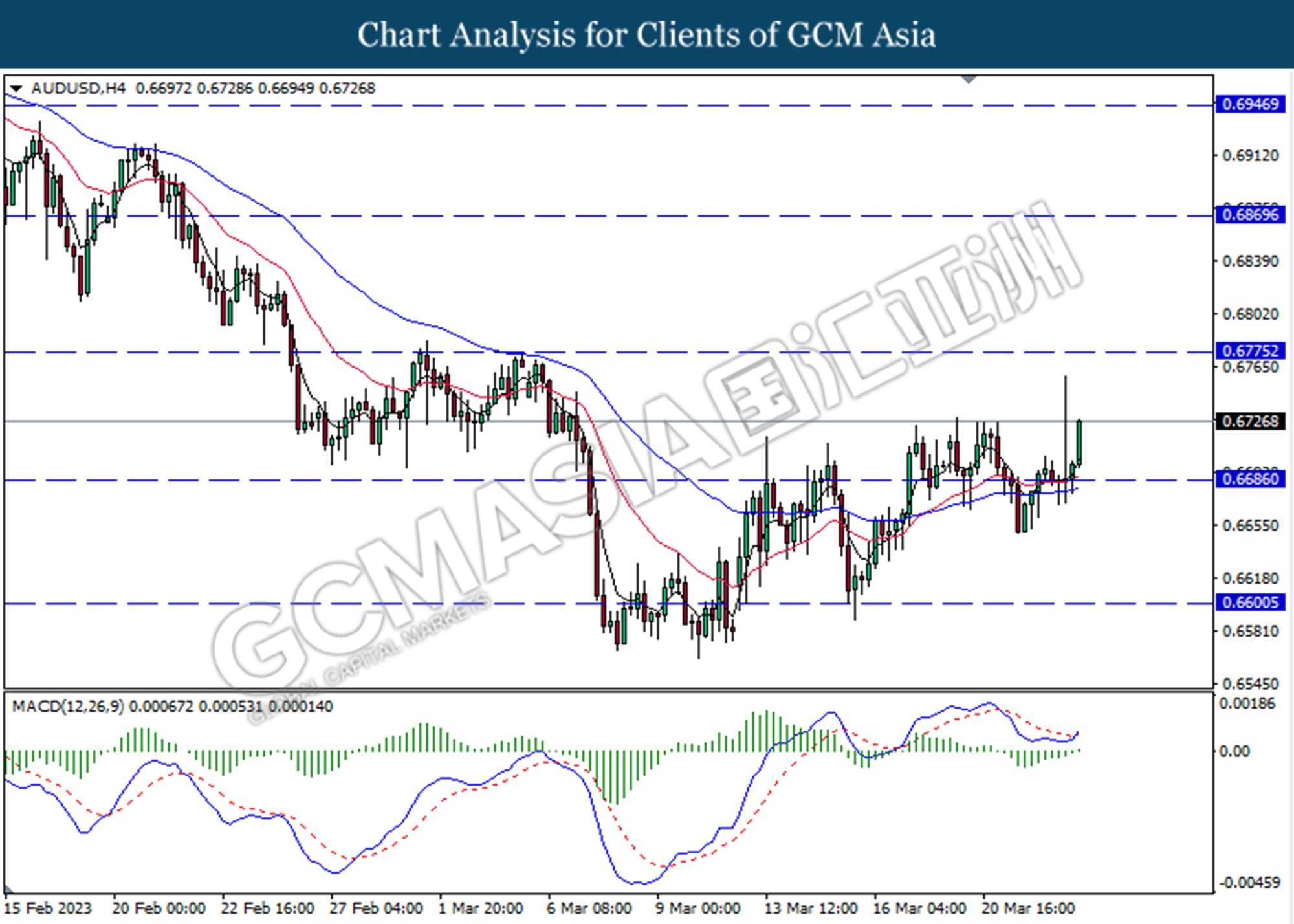Click the 0.68390 price scale value
This screenshot has height=924, width=1294.
click(1251, 261)
